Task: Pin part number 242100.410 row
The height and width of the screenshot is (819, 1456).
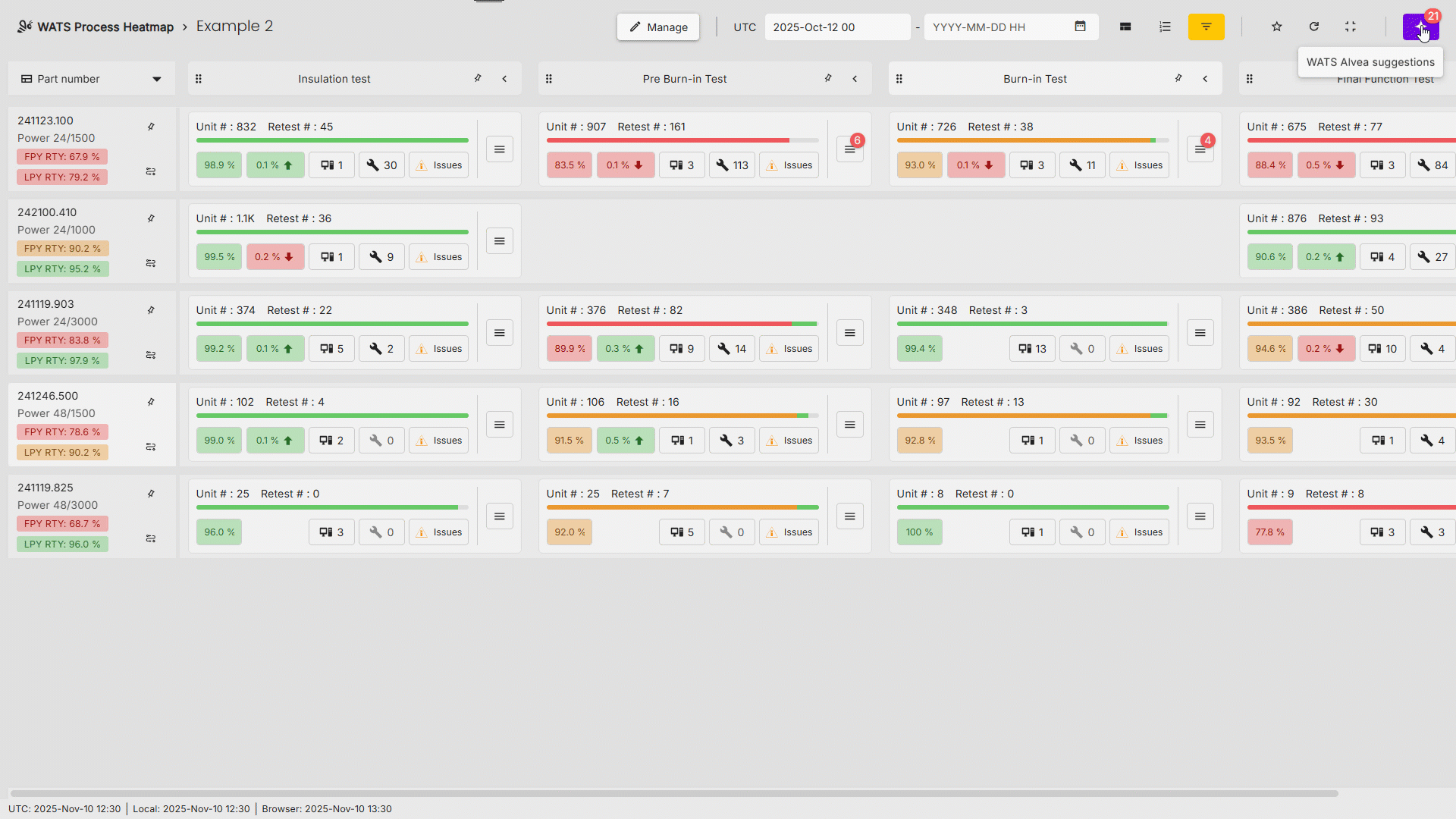Action: [151, 218]
